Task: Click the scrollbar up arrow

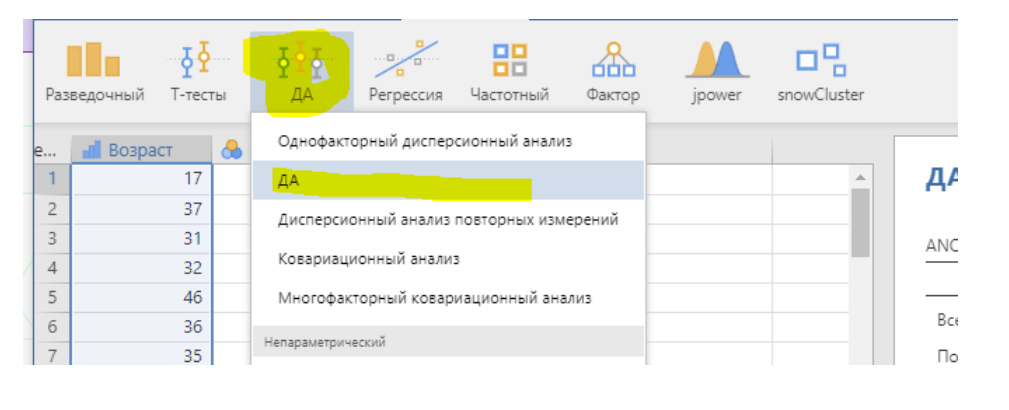Action: [860, 177]
